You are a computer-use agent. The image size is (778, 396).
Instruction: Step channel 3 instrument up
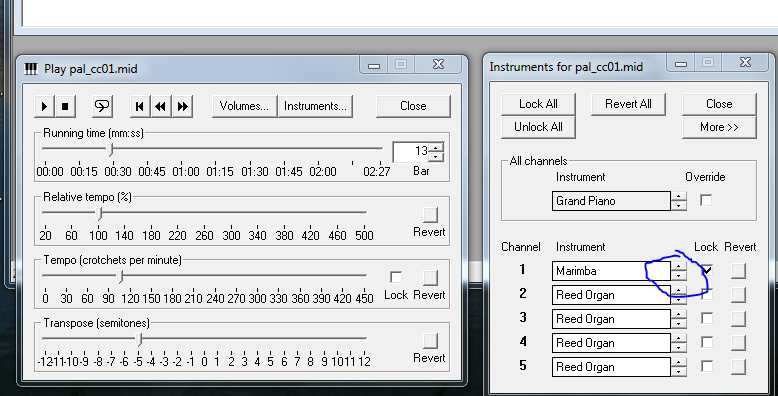678,315
